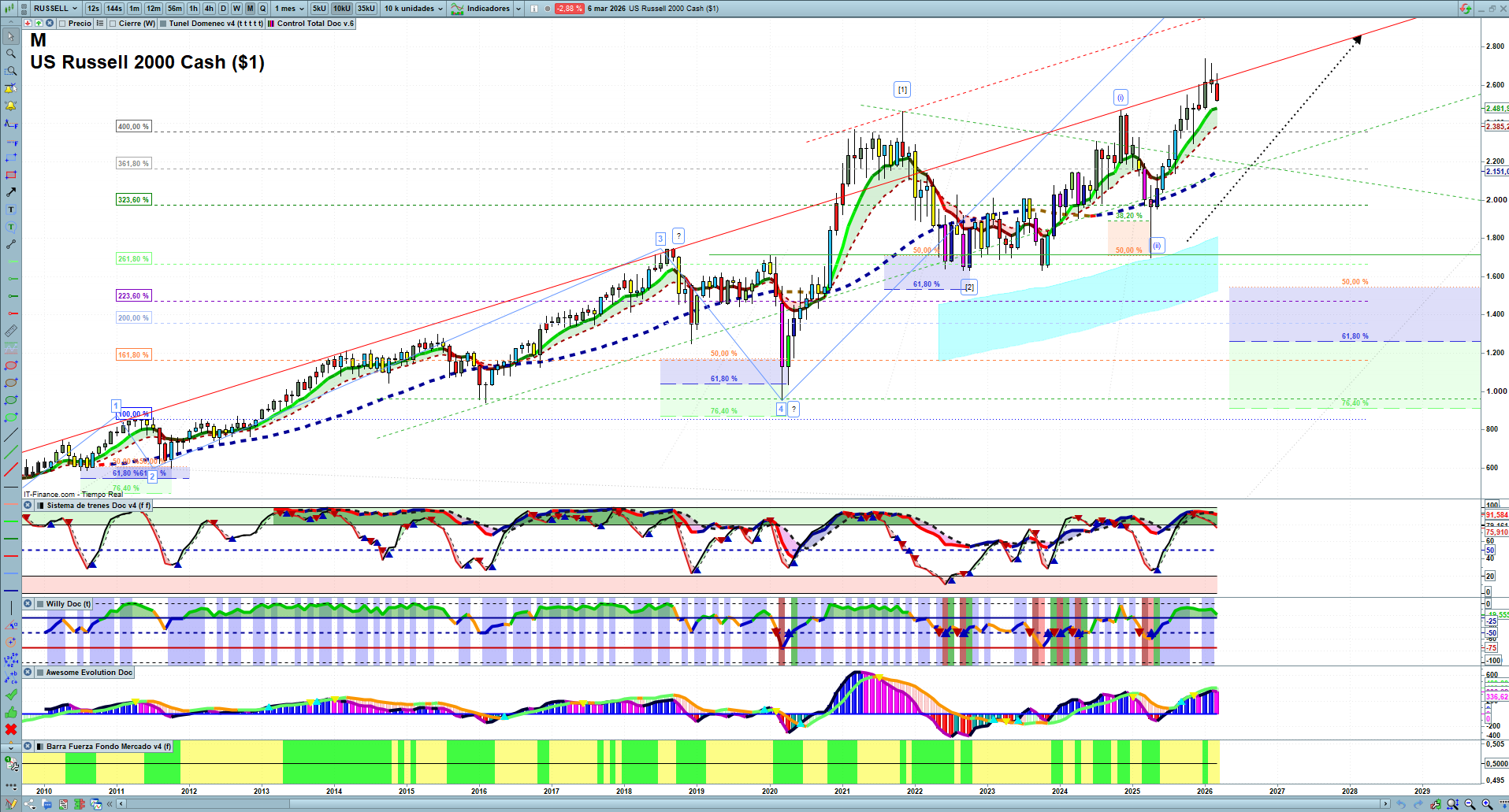Select the ruler measuring tool
Screen dimensions: 1509x812
click(x=10, y=331)
